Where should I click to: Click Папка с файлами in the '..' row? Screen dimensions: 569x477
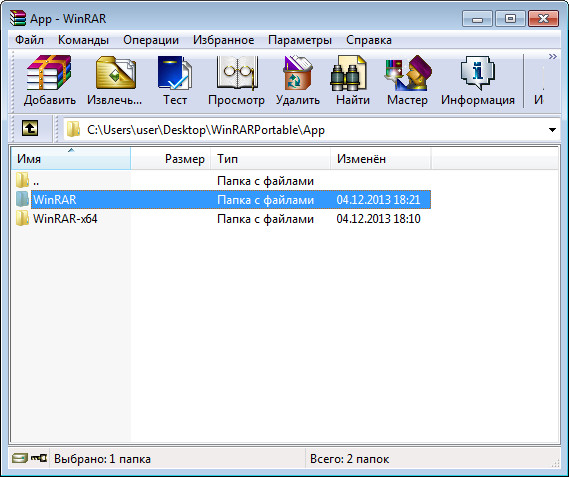click(x=265, y=181)
